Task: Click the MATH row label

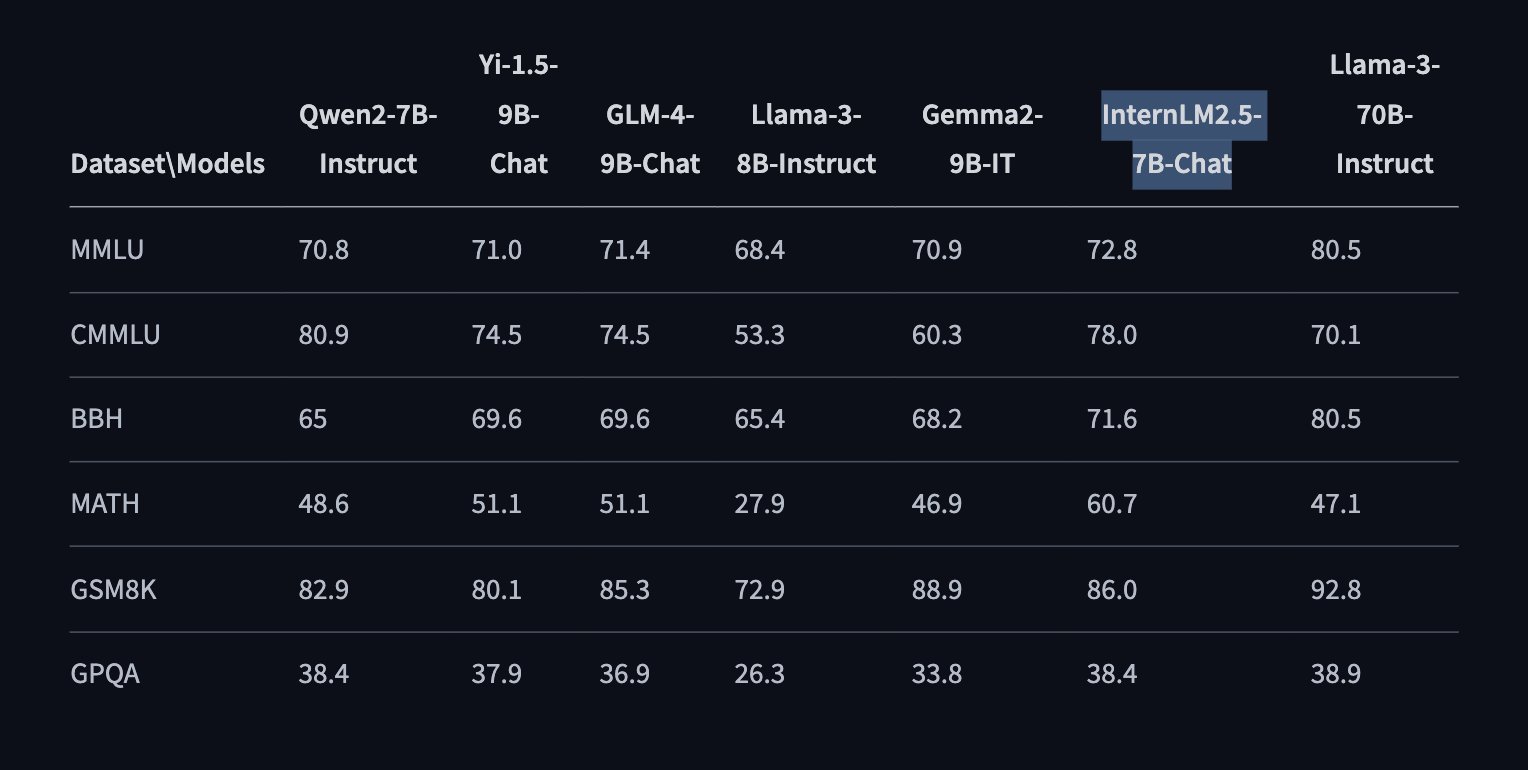Action: (105, 504)
